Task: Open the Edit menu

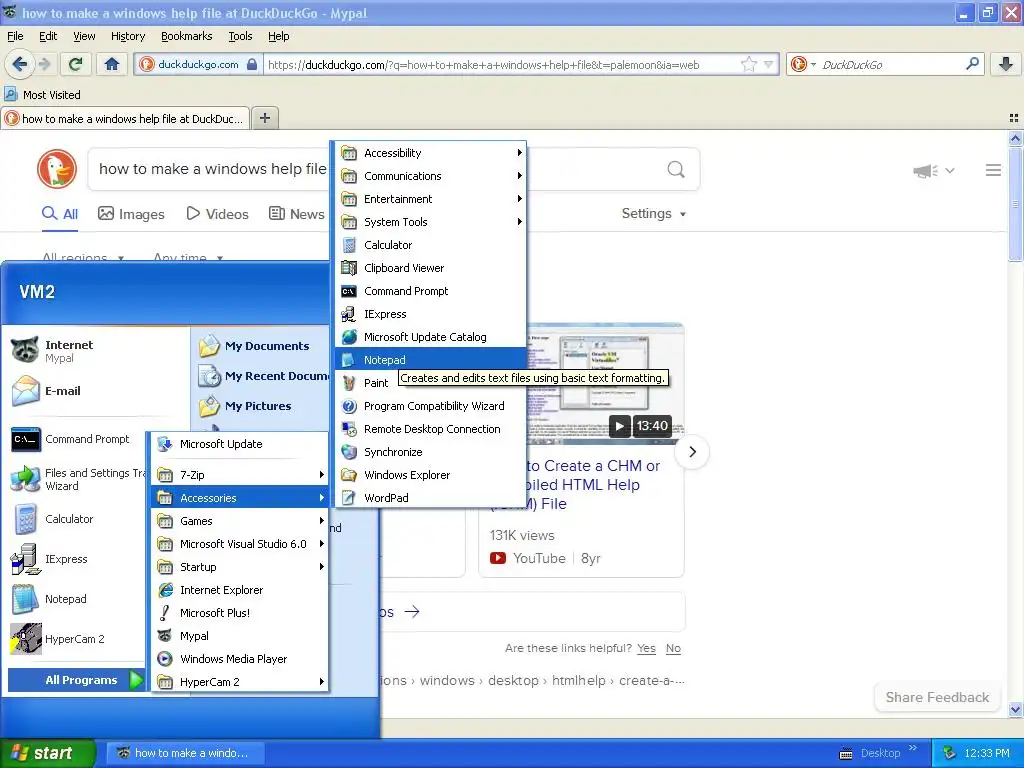Action: (x=48, y=36)
